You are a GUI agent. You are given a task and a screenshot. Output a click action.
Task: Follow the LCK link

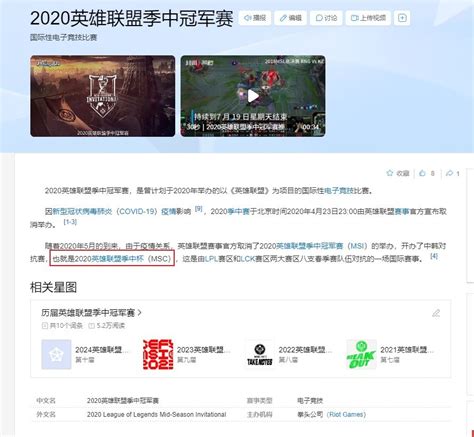[248, 258]
